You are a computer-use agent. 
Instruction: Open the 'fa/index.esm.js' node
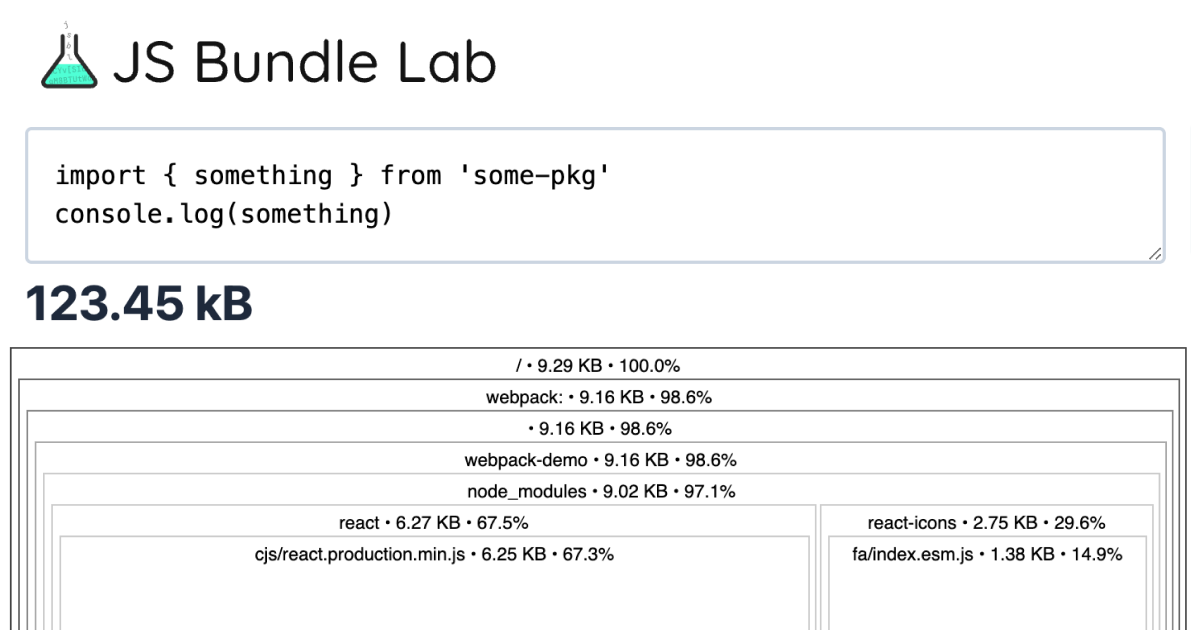[x=985, y=551]
